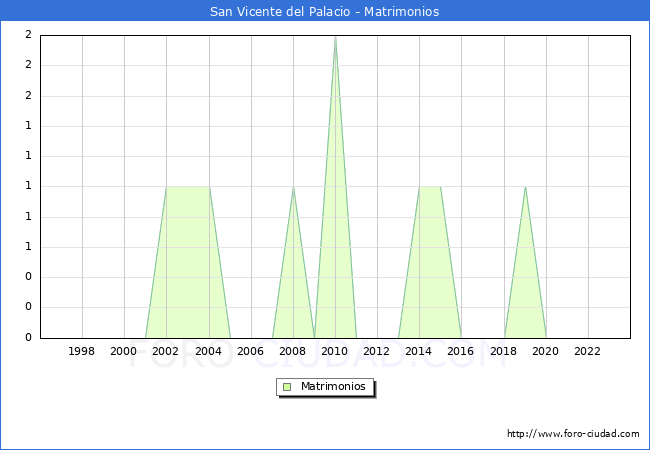Click the 1998 x-axis label
Image resolution: width=650 pixels, height=450 pixels.
pos(81,351)
